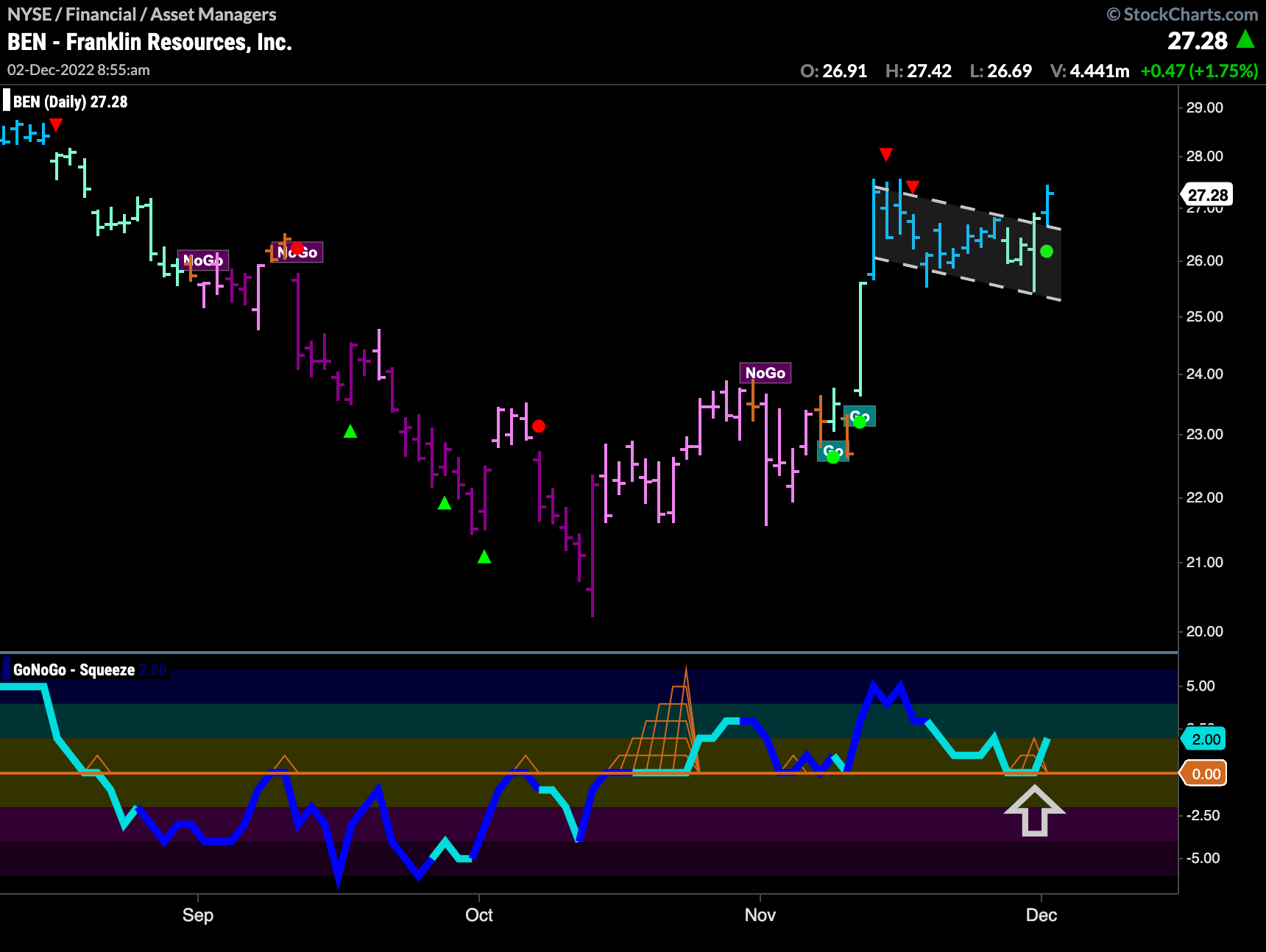Click the green up-triangle in mid September
This screenshot has height=952, width=1266.
coord(350,431)
